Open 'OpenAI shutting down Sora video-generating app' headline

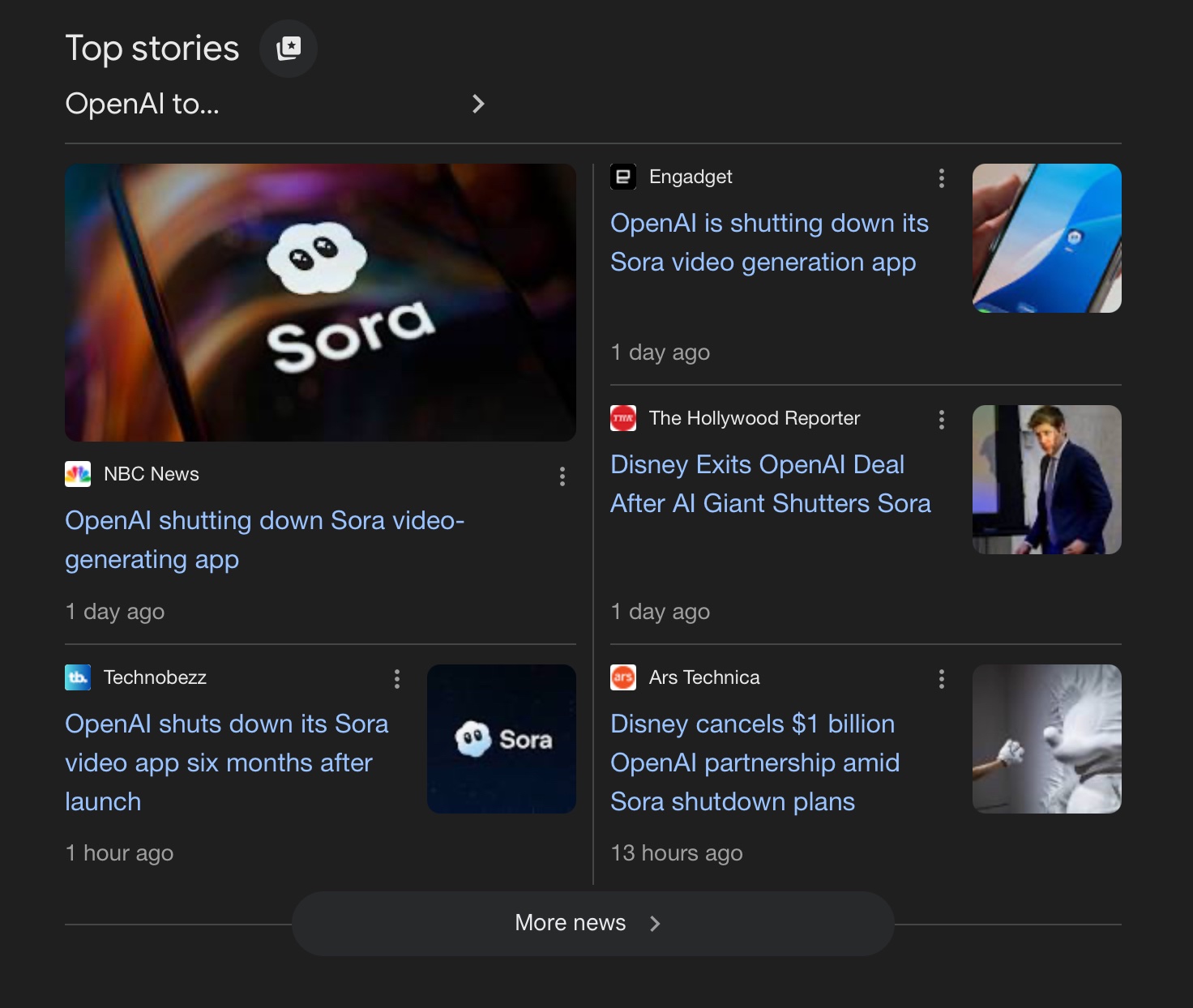tap(264, 540)
